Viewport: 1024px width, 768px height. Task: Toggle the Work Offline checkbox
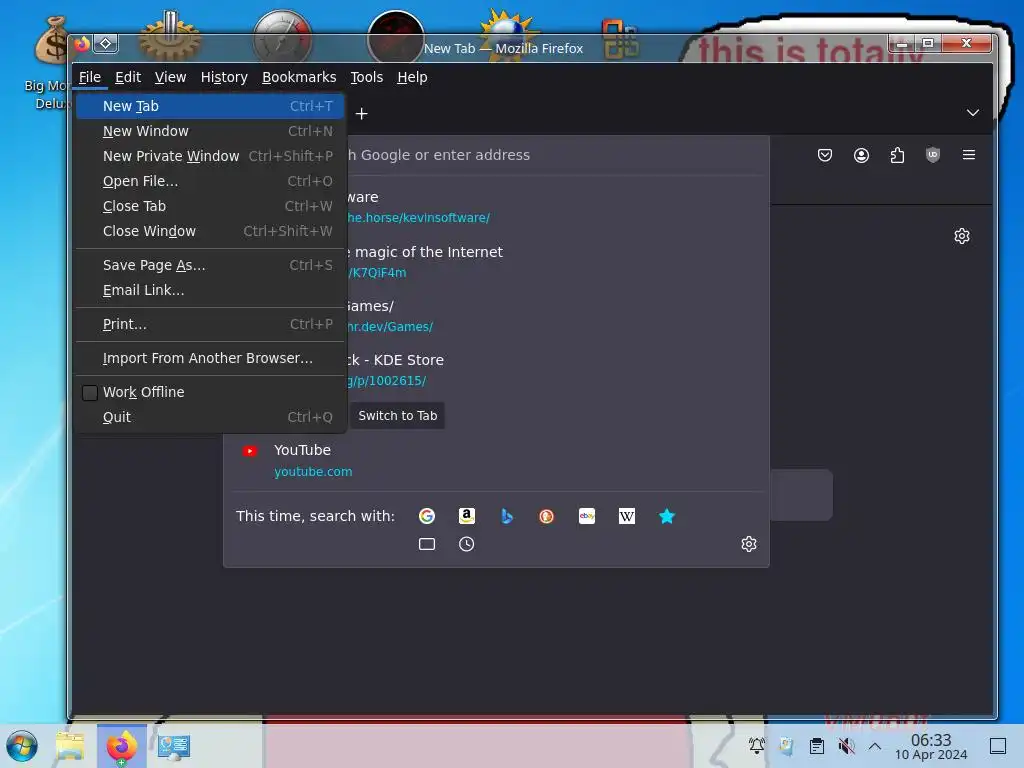coord(89,392)
